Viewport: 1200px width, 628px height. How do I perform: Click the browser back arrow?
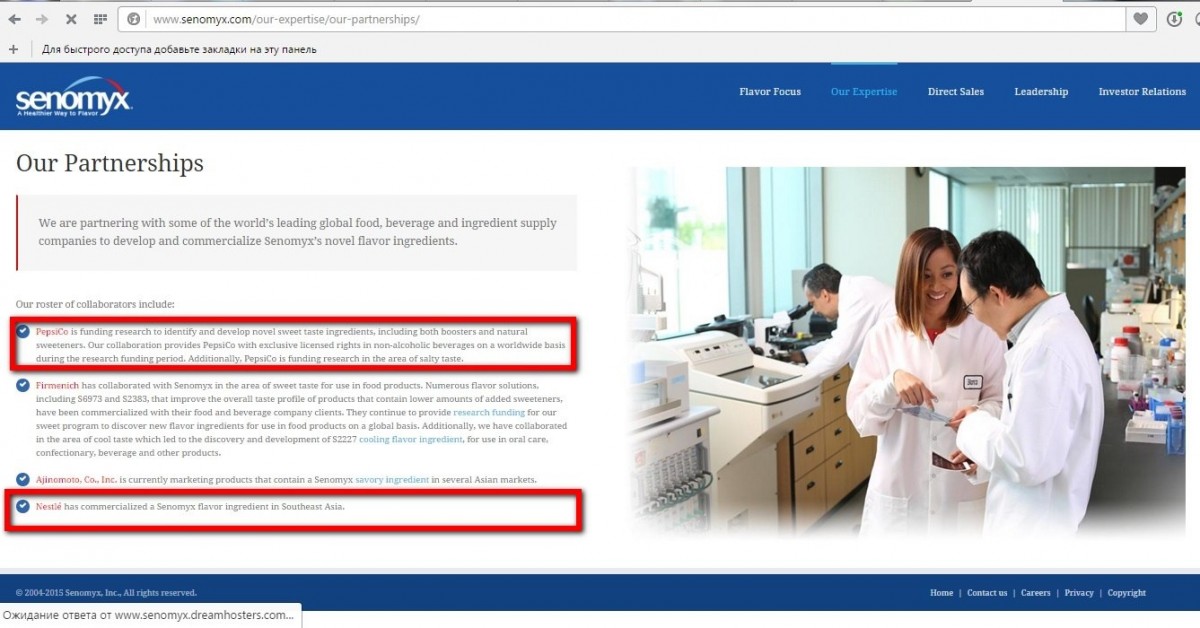(x=15, y=19)
